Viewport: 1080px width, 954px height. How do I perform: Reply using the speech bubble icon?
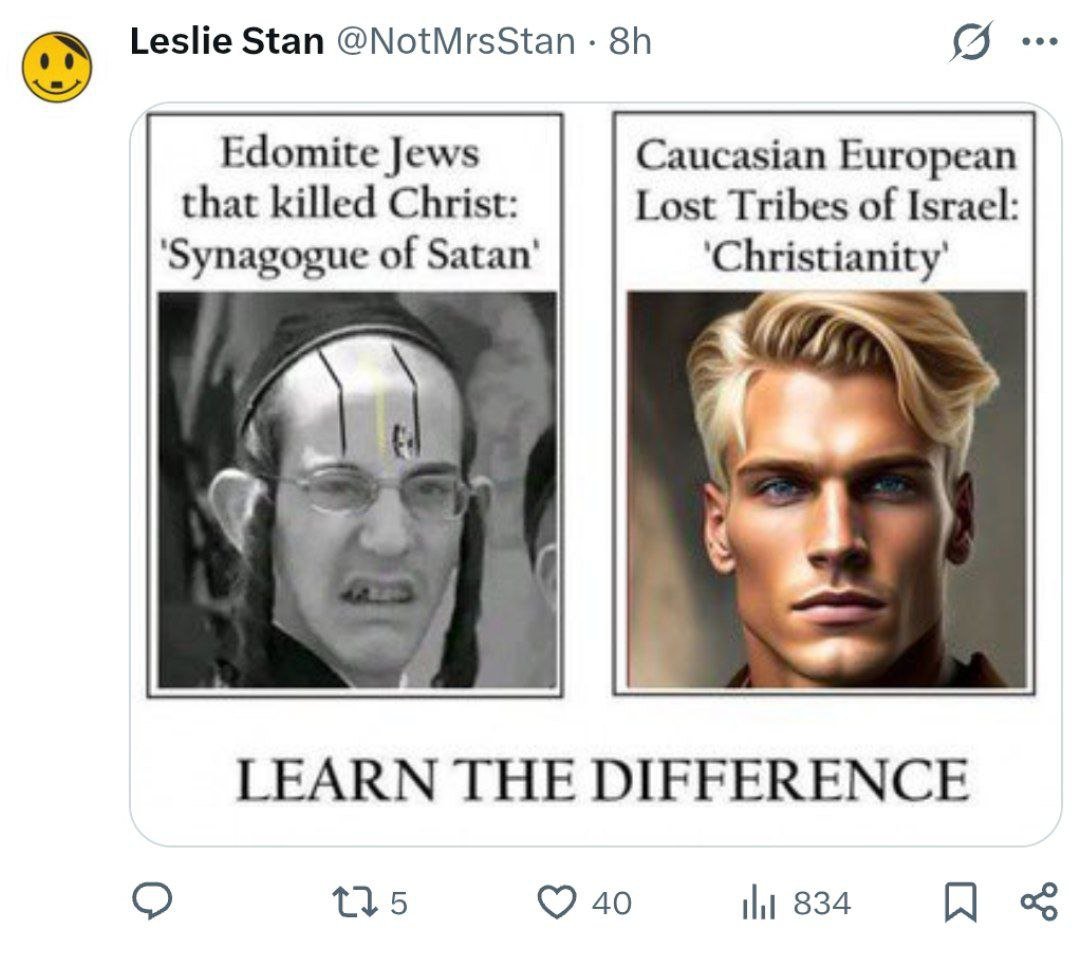(x=152, y=902)
